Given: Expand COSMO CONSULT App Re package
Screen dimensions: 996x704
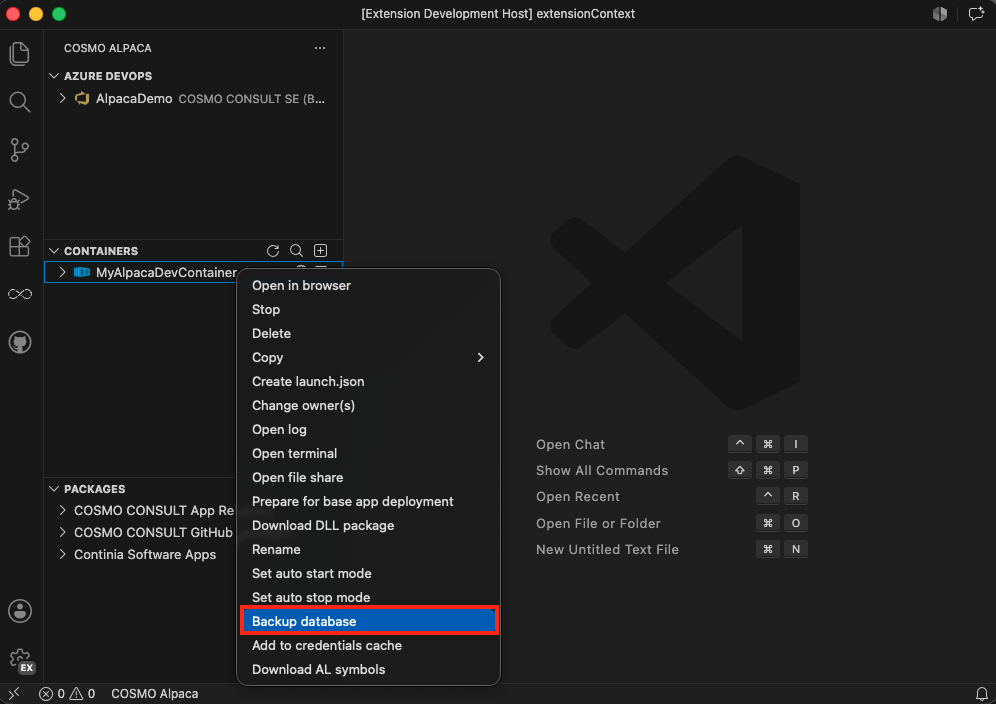Looking at the screenshot, I should [x=62, y=510].
